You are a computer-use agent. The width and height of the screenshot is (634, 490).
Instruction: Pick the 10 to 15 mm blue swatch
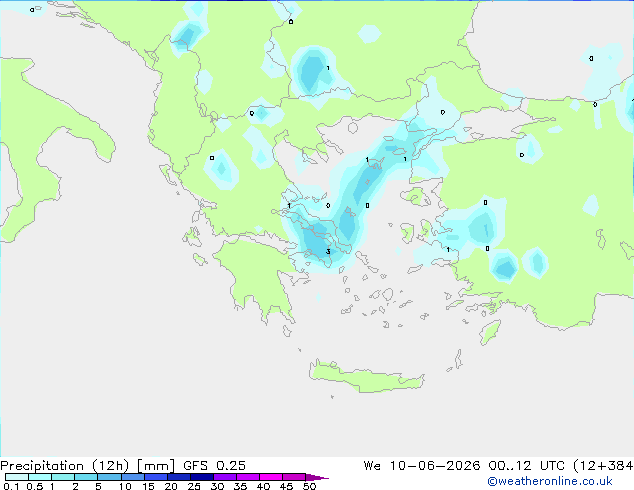coord(133,477)
